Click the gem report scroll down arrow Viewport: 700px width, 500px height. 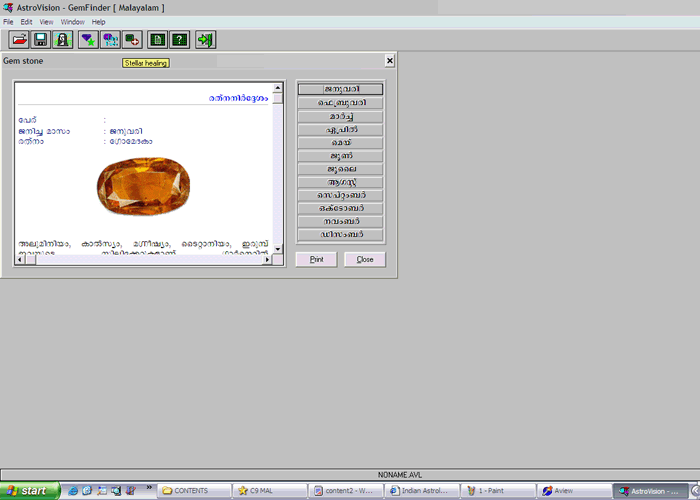[278, 249]
